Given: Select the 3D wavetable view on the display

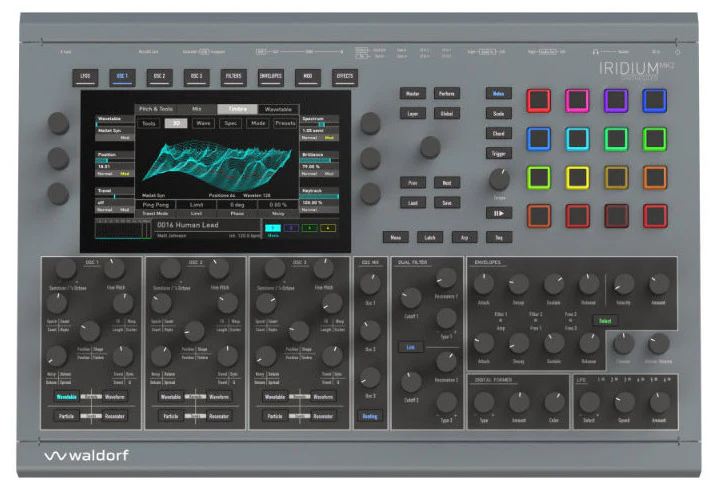Looking at the screenshot, I should pos(176,123).
